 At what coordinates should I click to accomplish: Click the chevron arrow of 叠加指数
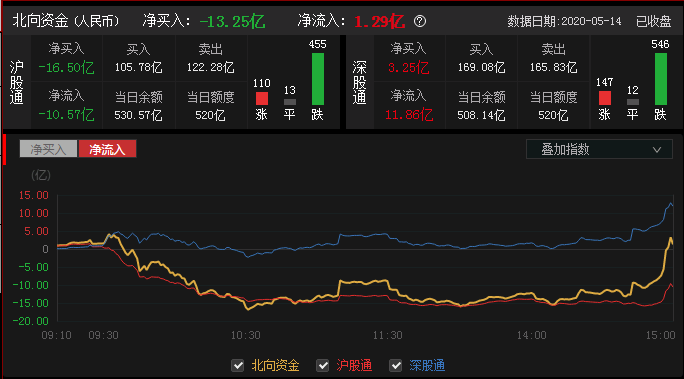[x=657, y=150]
